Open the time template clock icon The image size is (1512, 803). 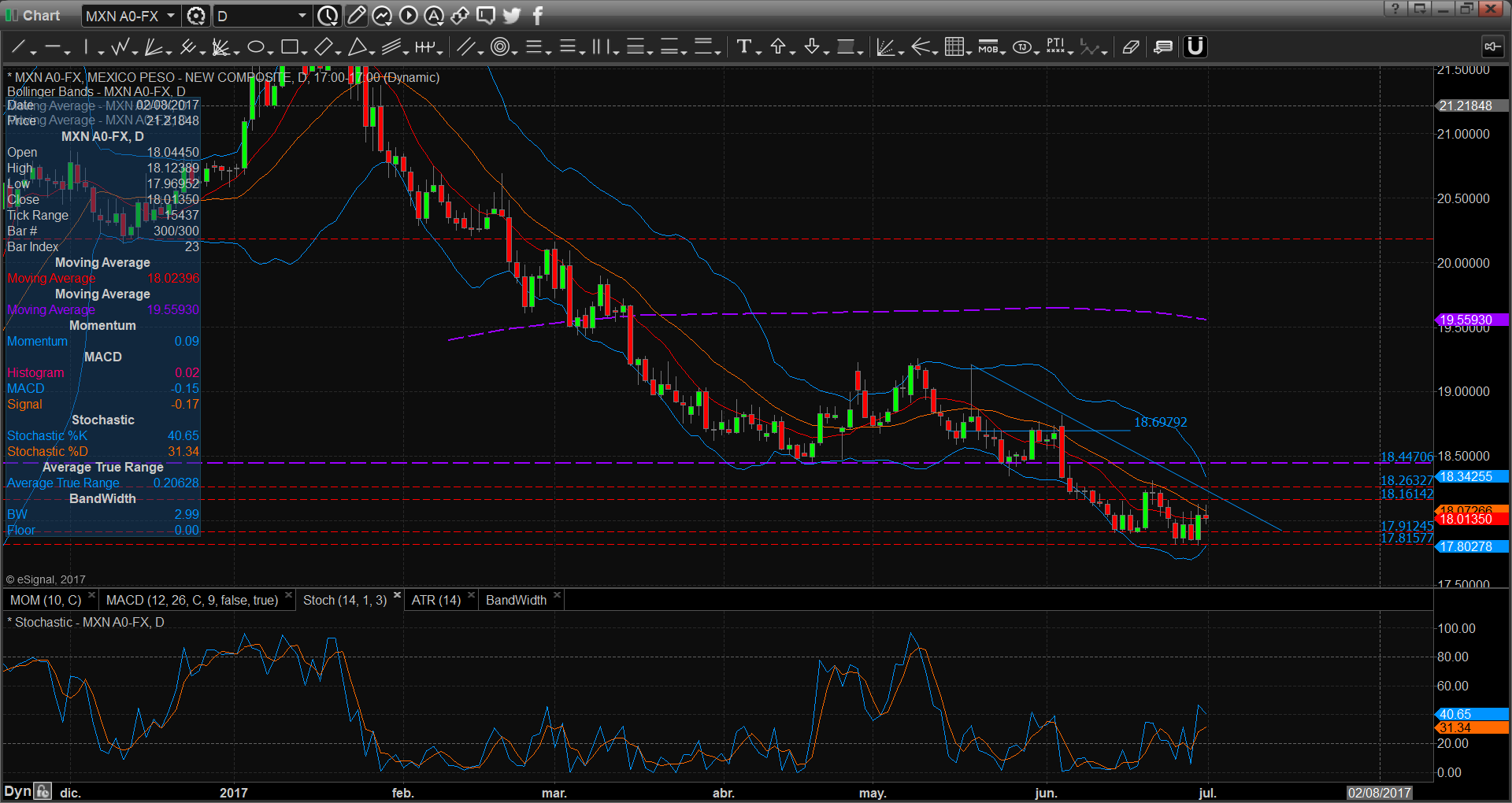pos(328,16)
